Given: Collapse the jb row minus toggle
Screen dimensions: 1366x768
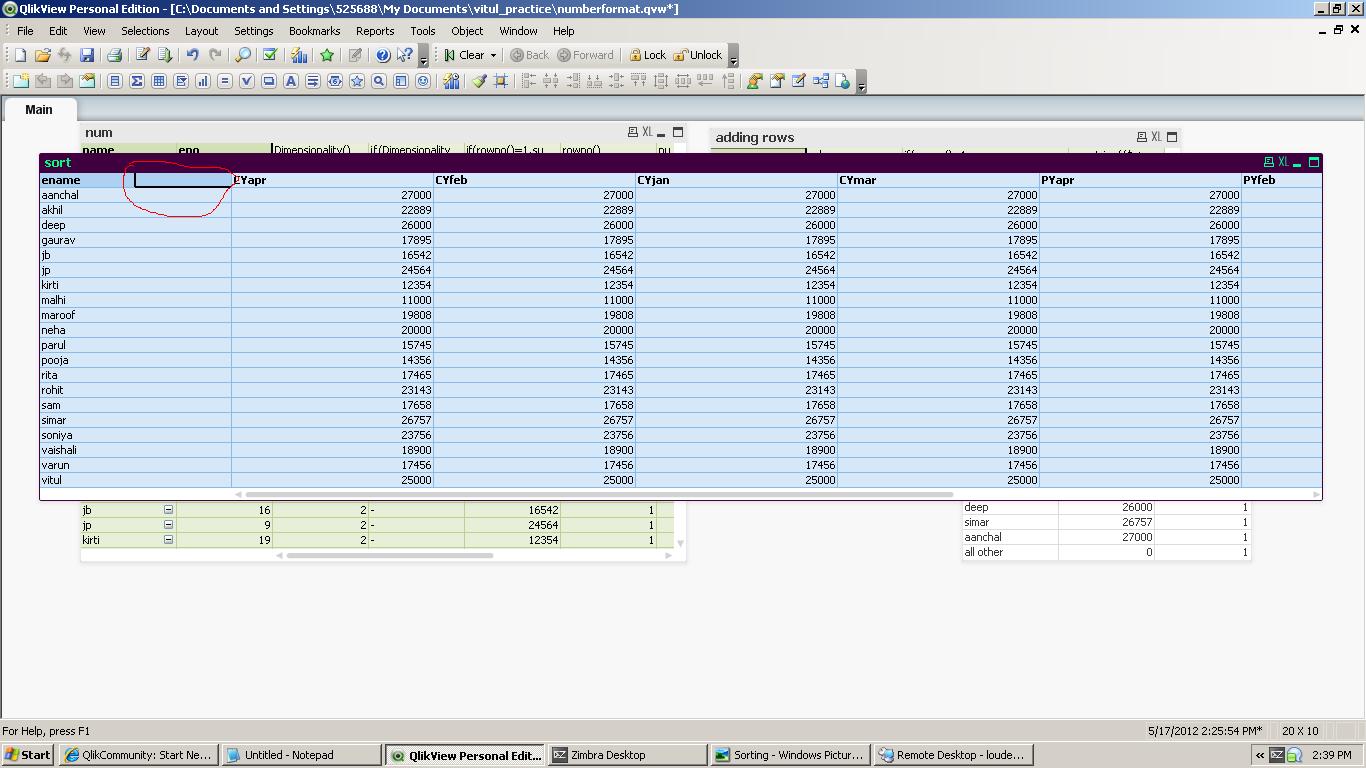Looking at the screenshot, I should click(x=168, y=510).
